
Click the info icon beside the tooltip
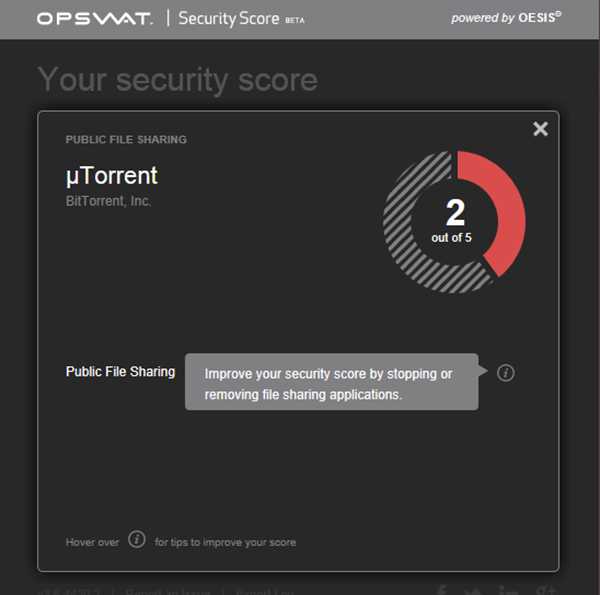coord(506,373)
